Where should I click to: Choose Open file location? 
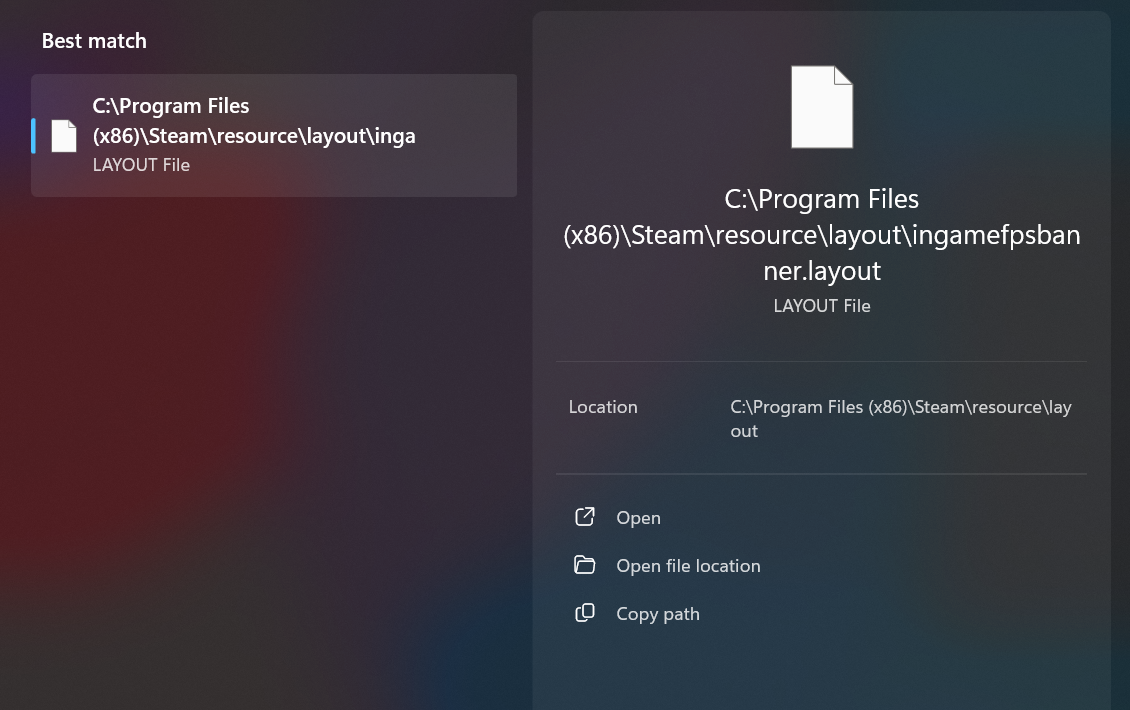tap(688, 566)
